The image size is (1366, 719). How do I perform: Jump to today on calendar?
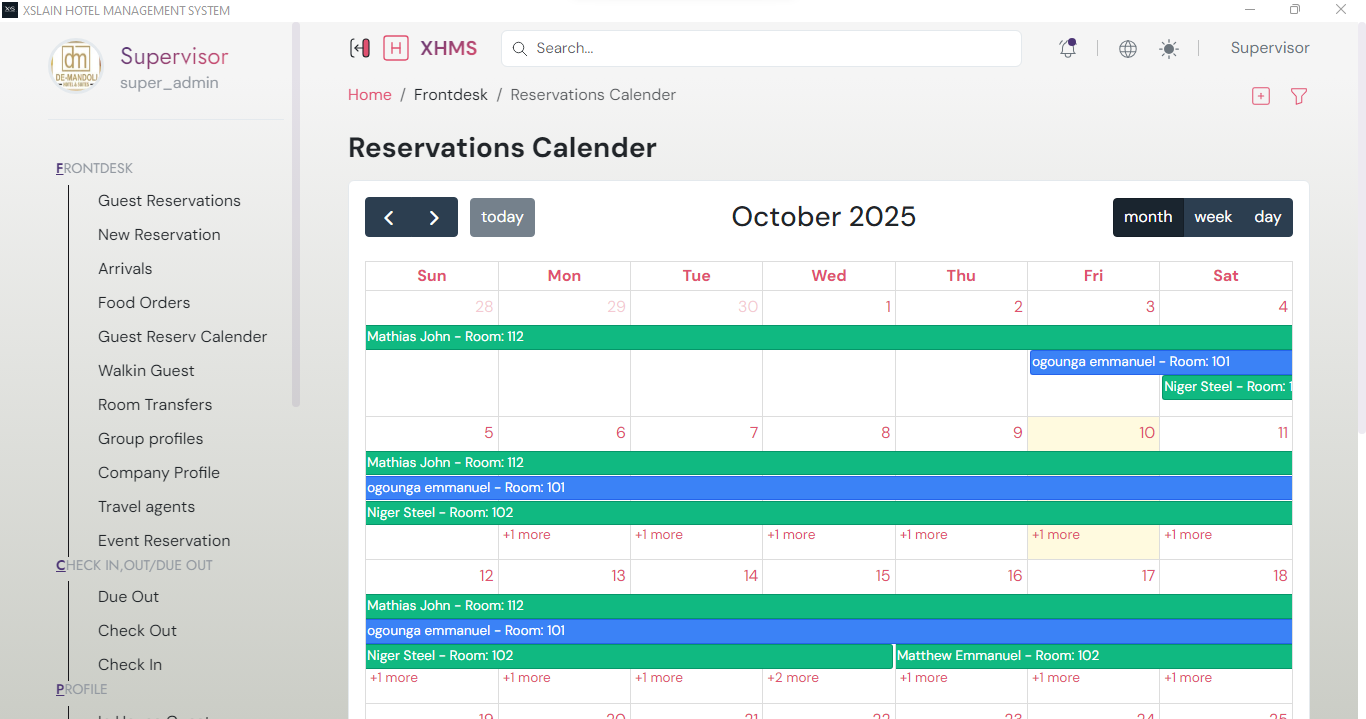point(502,217)
